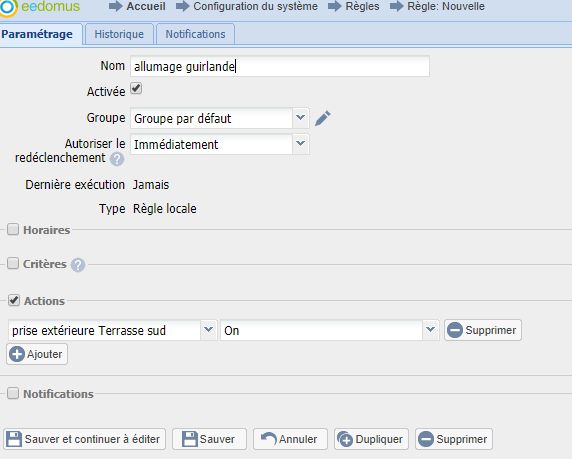Click Sauver et continuer à éditer
This screenshot has width=572, height=459.
85,439
